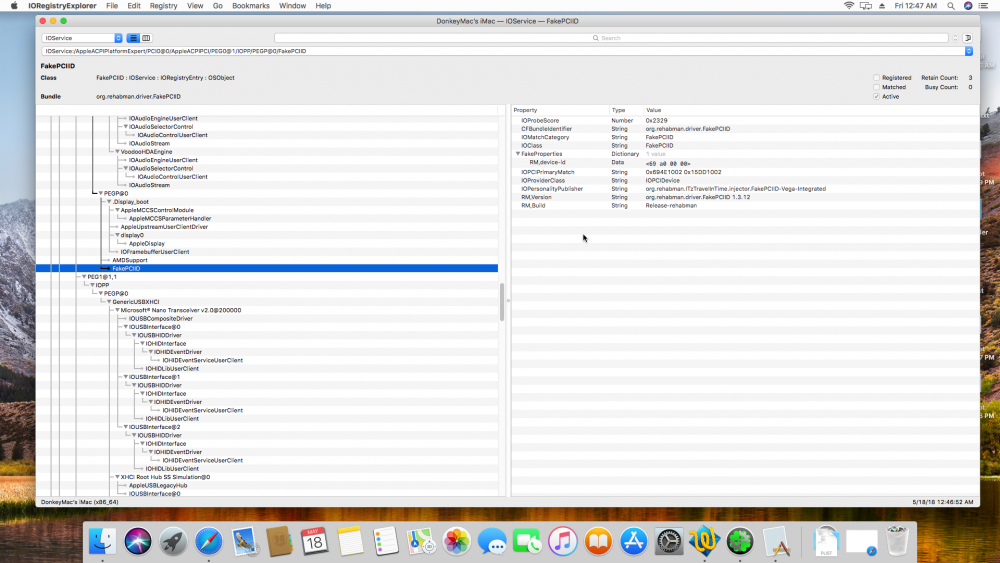Open the Trash in the dock

pyautogui.click(x=897, y=541)
